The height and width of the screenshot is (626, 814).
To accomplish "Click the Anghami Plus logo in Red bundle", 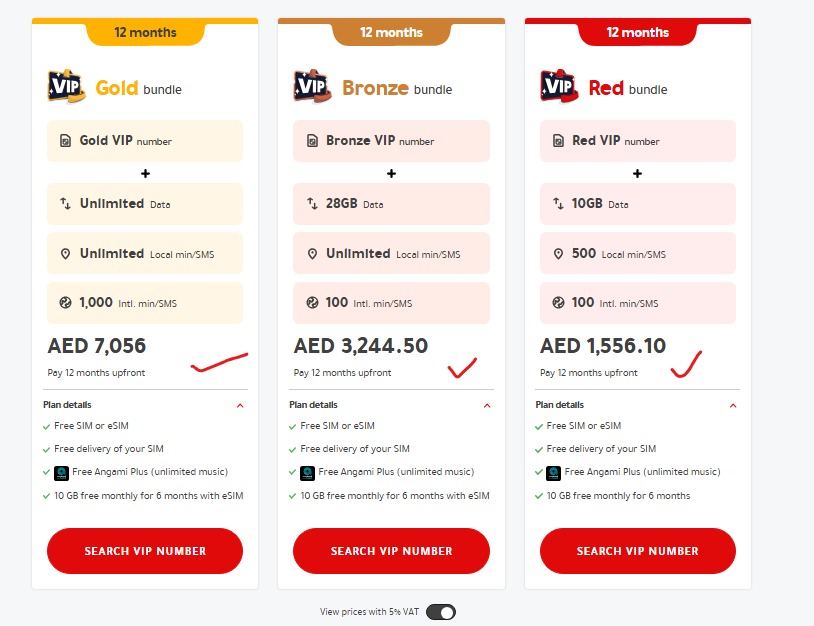I will coord(553,472).
